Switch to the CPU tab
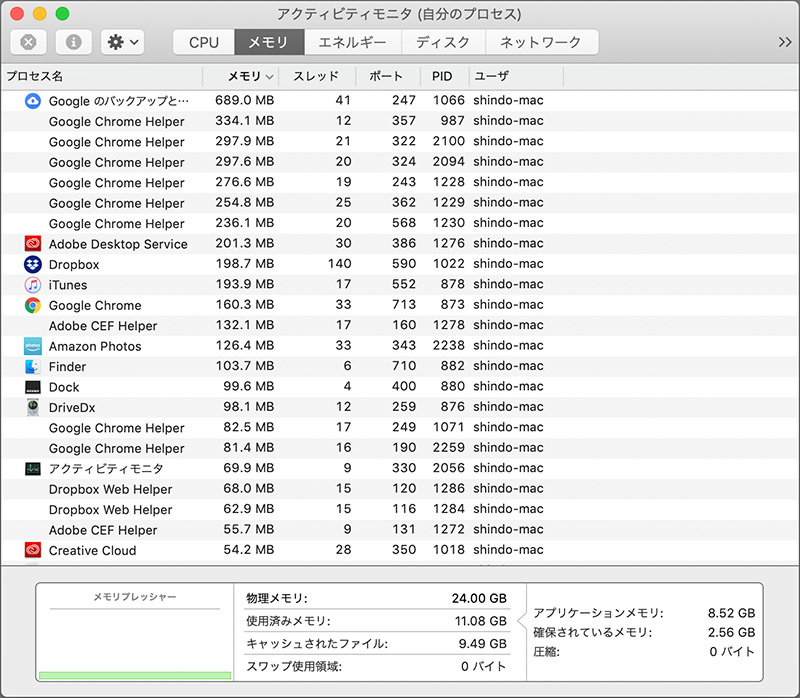800x698 pixels. [203, 42]
